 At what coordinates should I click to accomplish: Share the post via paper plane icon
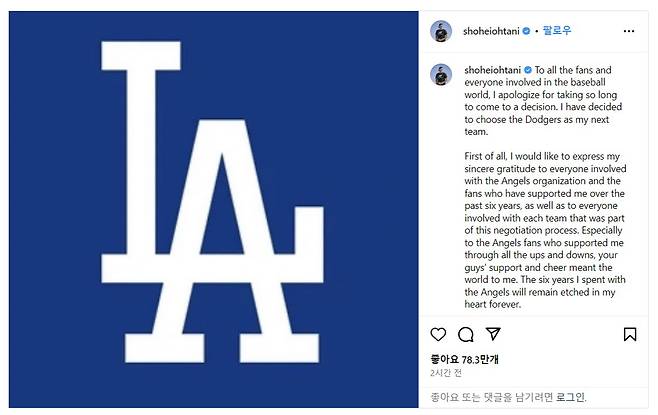[x=492, y=334]
